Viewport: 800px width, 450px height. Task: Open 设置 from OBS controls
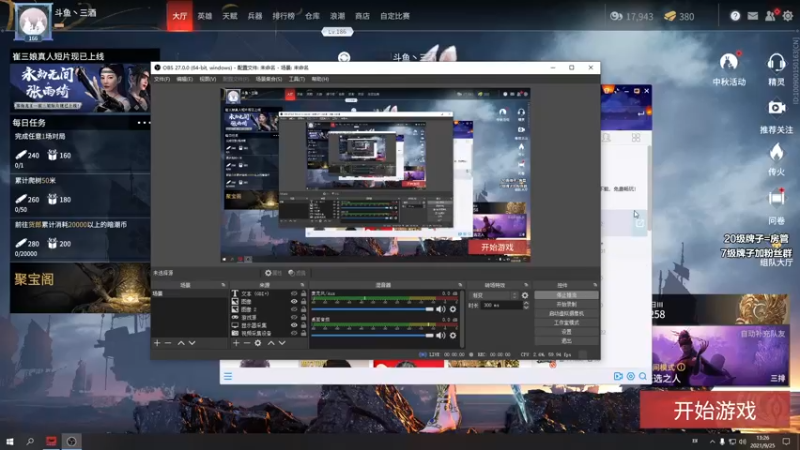click(x=566, y=332)
